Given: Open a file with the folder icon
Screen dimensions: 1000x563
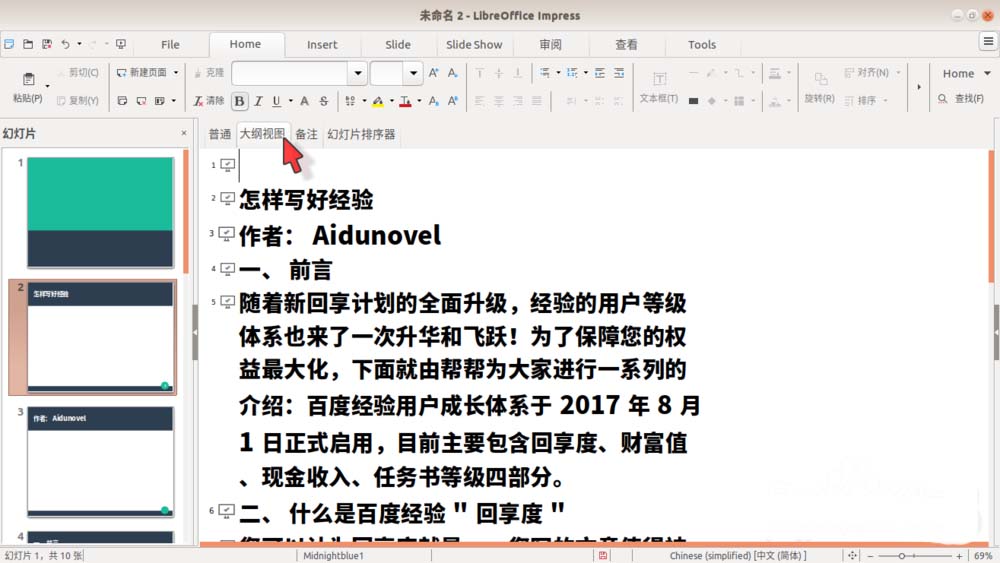Looking at the screenshot, I should [28, 44].
